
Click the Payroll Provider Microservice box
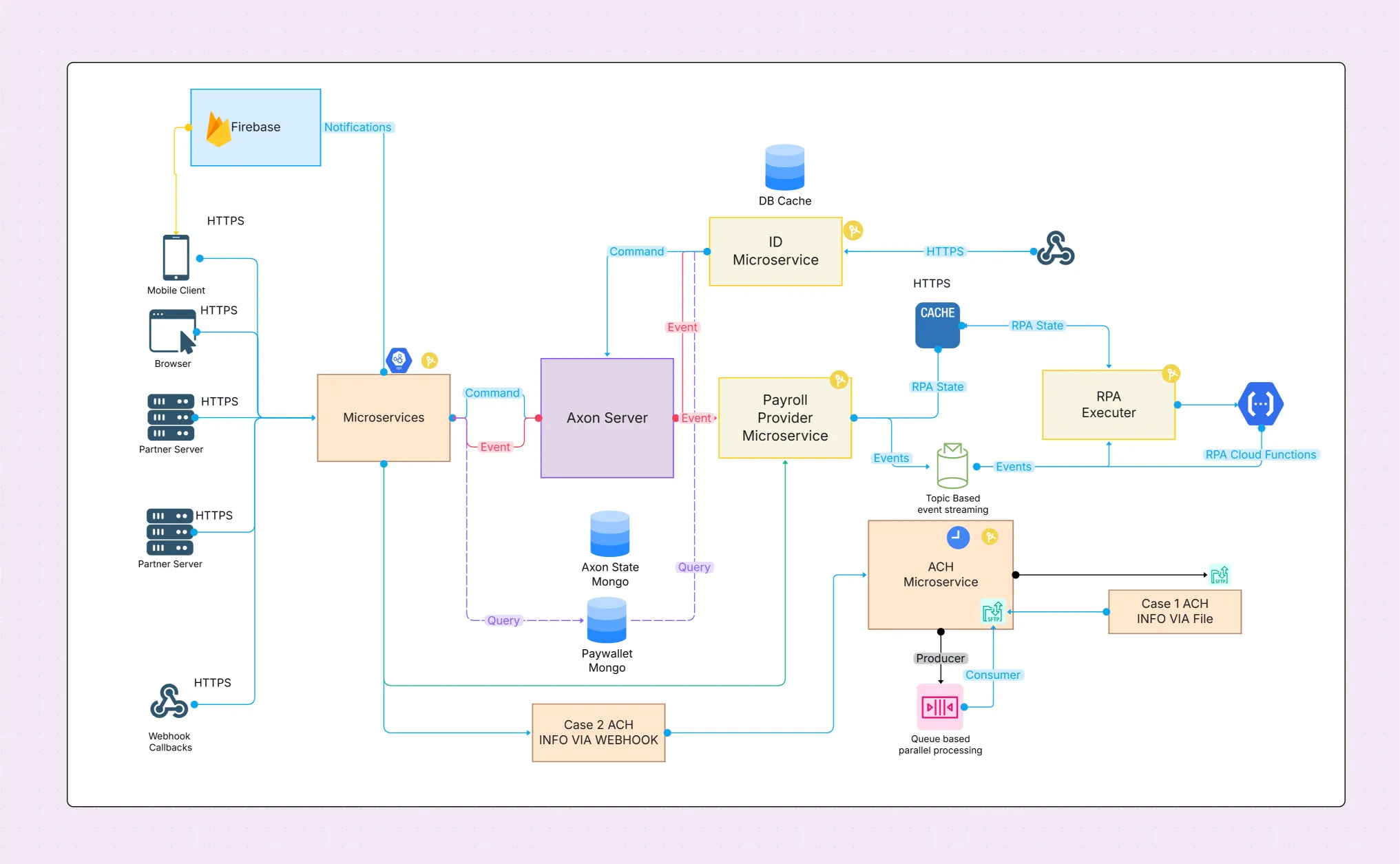784,418
